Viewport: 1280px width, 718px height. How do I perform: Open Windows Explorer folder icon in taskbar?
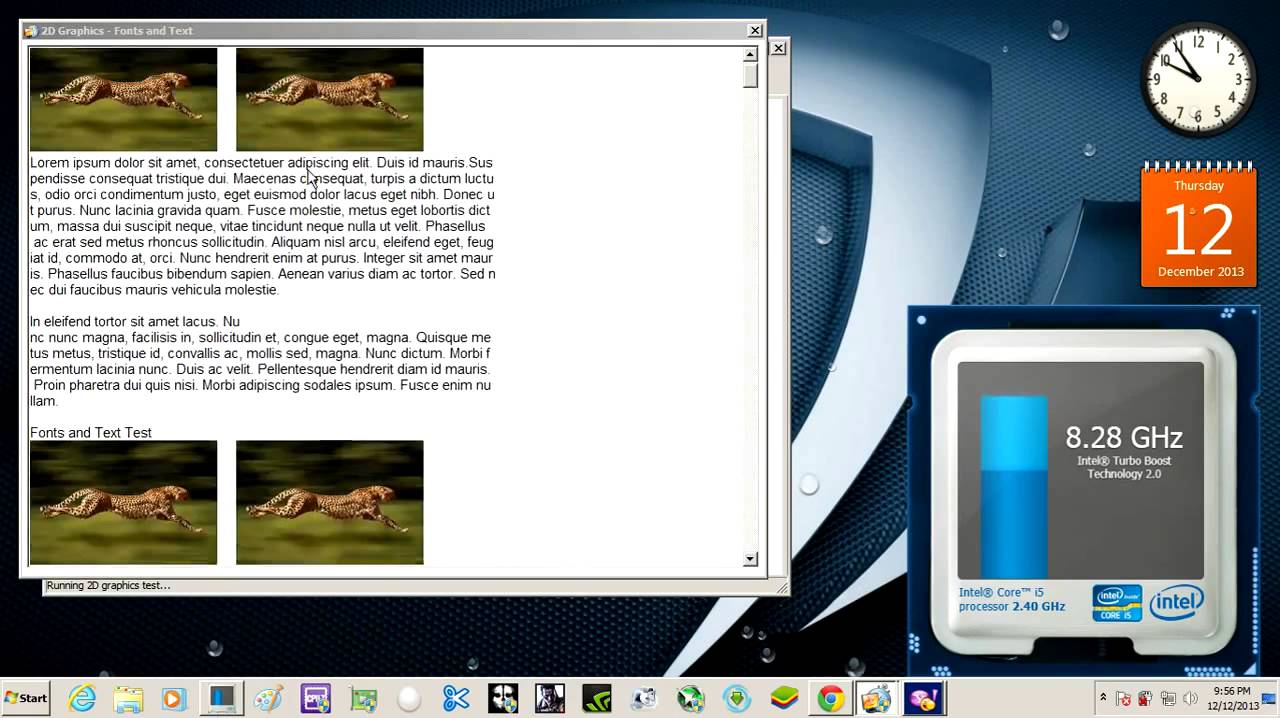[x=128, y=698]
